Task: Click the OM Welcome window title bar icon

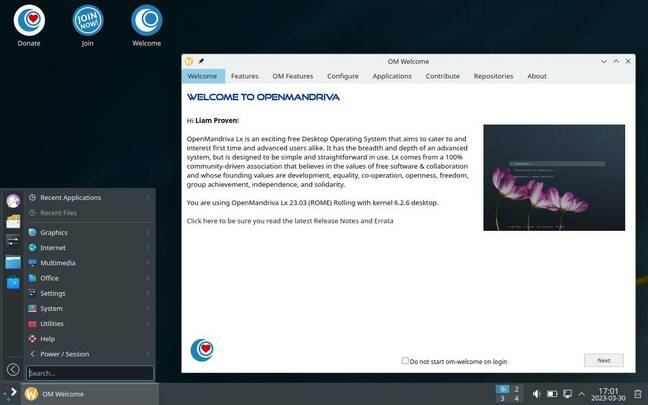Action: pos(189,61)
